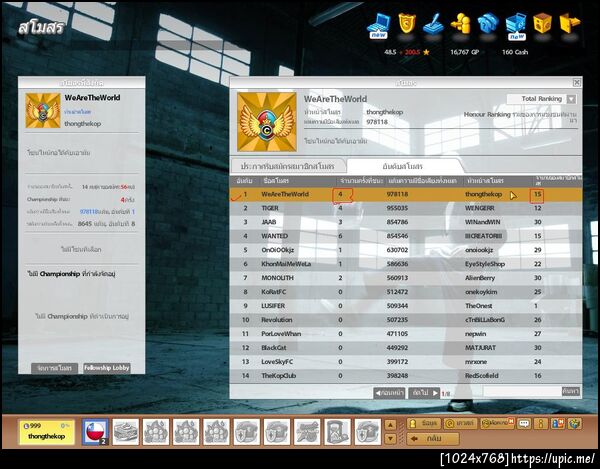Screen dimensions: 600x469
Task: Click the rank number column header
Action: click(x=244, y=181)
